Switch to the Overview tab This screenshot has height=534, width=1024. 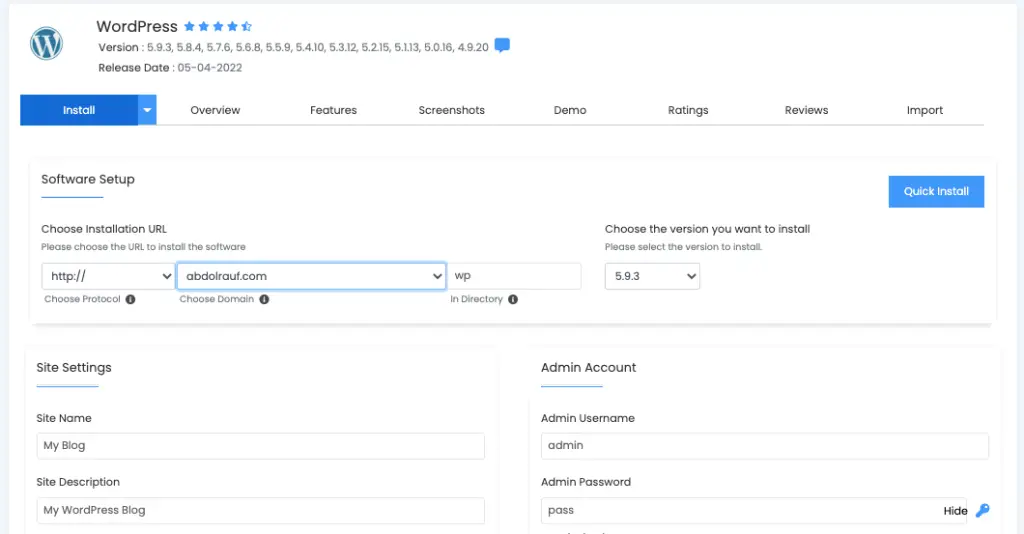point(216,110)
